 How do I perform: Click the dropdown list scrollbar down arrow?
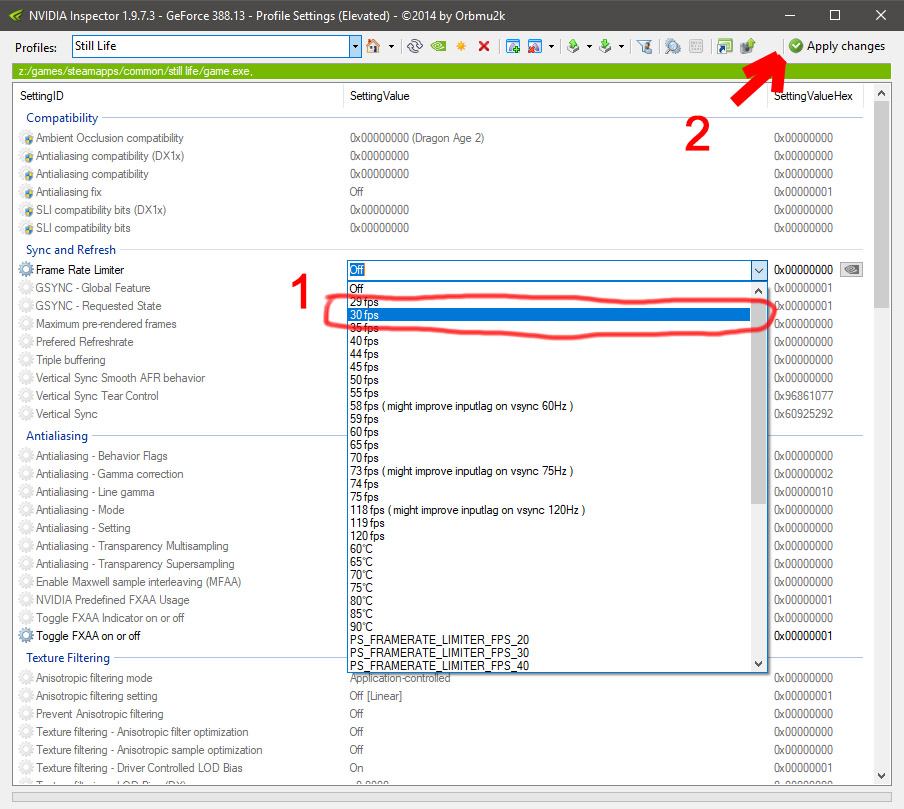pos(759,664)
